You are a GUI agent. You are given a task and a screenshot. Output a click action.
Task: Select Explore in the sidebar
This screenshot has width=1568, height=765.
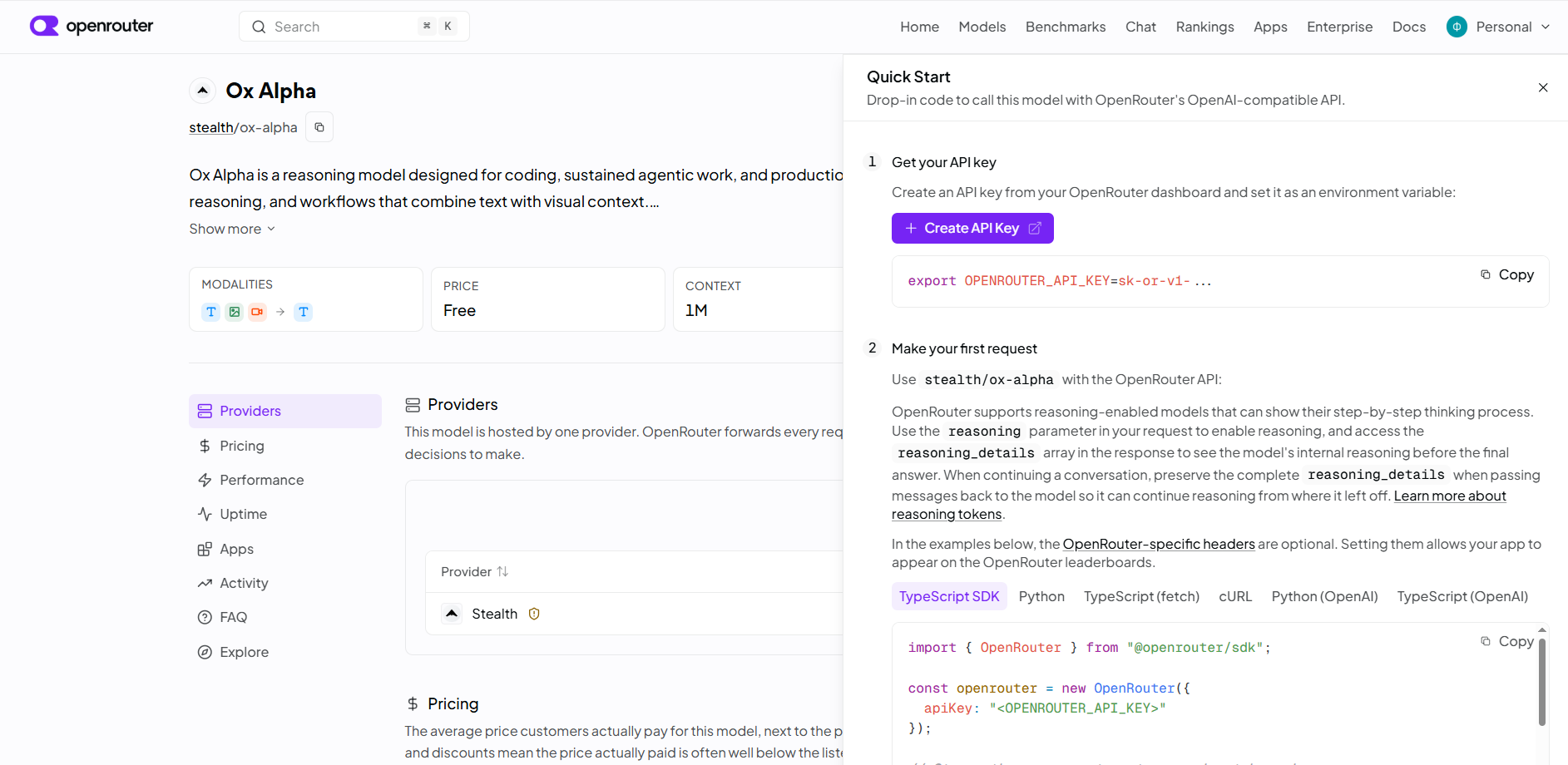tap(285, 652)
